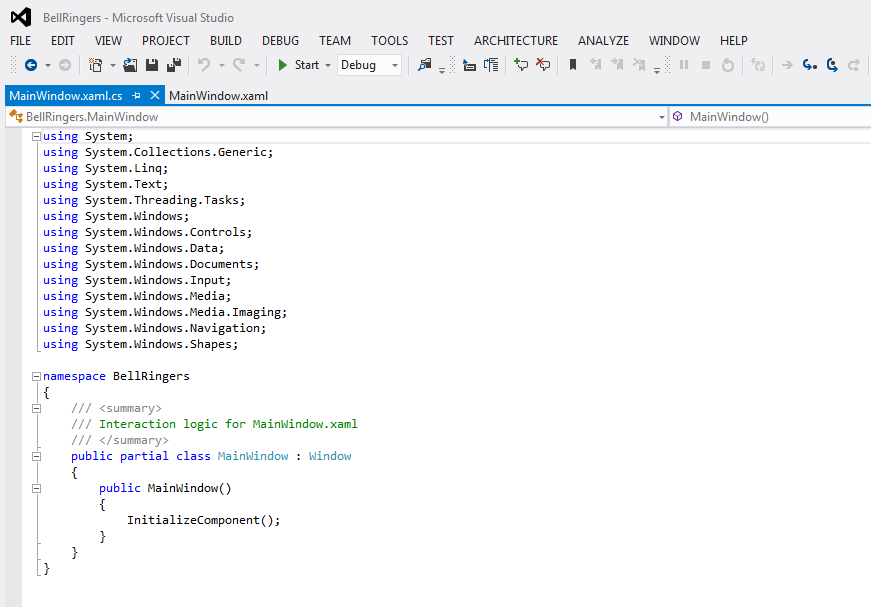Open the Redo history dropdown arrow
The width and height of the screenshot is (871, 607).
coord(257,66)
